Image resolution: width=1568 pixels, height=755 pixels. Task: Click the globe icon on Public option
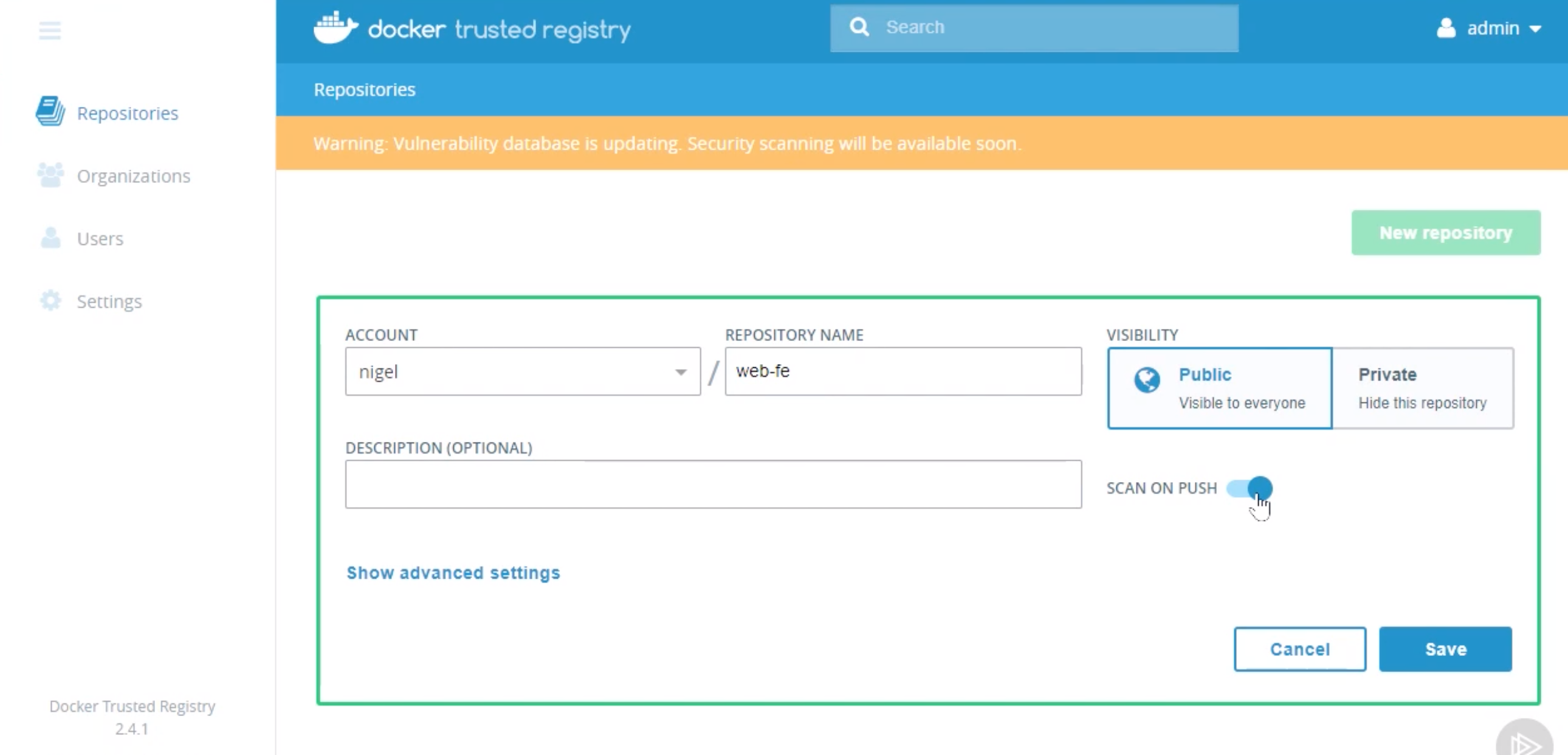tap(1147, 381)
